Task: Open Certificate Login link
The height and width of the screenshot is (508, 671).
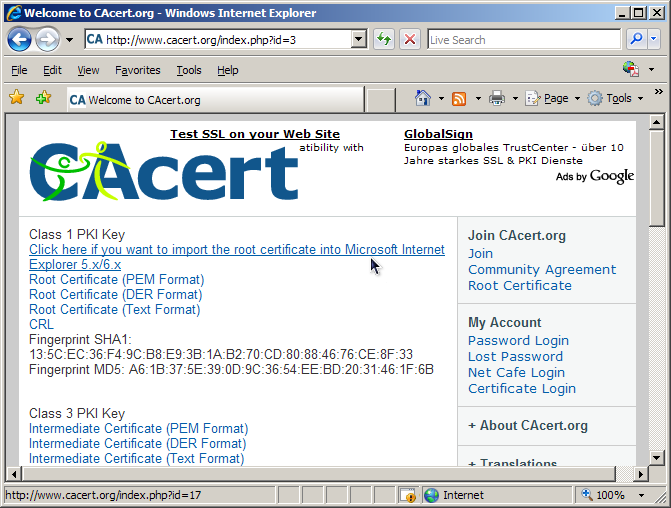Action: coord(522,389)
